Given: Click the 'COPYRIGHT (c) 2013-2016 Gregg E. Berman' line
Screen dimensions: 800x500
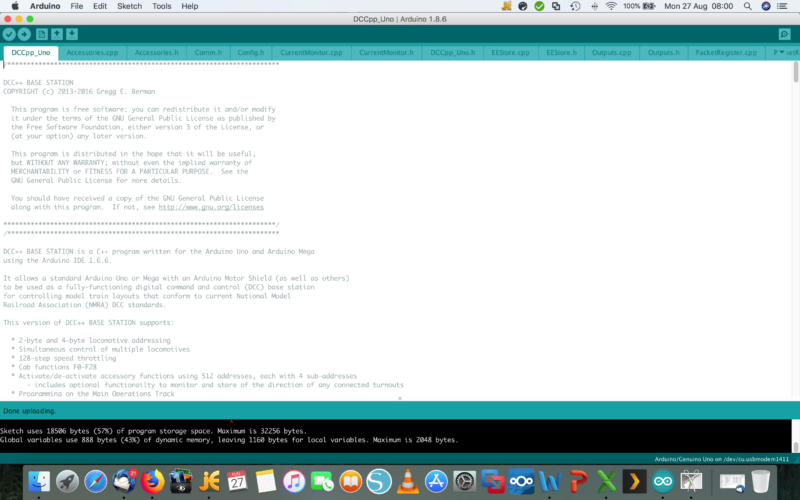Looking at the screenshot, I should pos(79,91).
